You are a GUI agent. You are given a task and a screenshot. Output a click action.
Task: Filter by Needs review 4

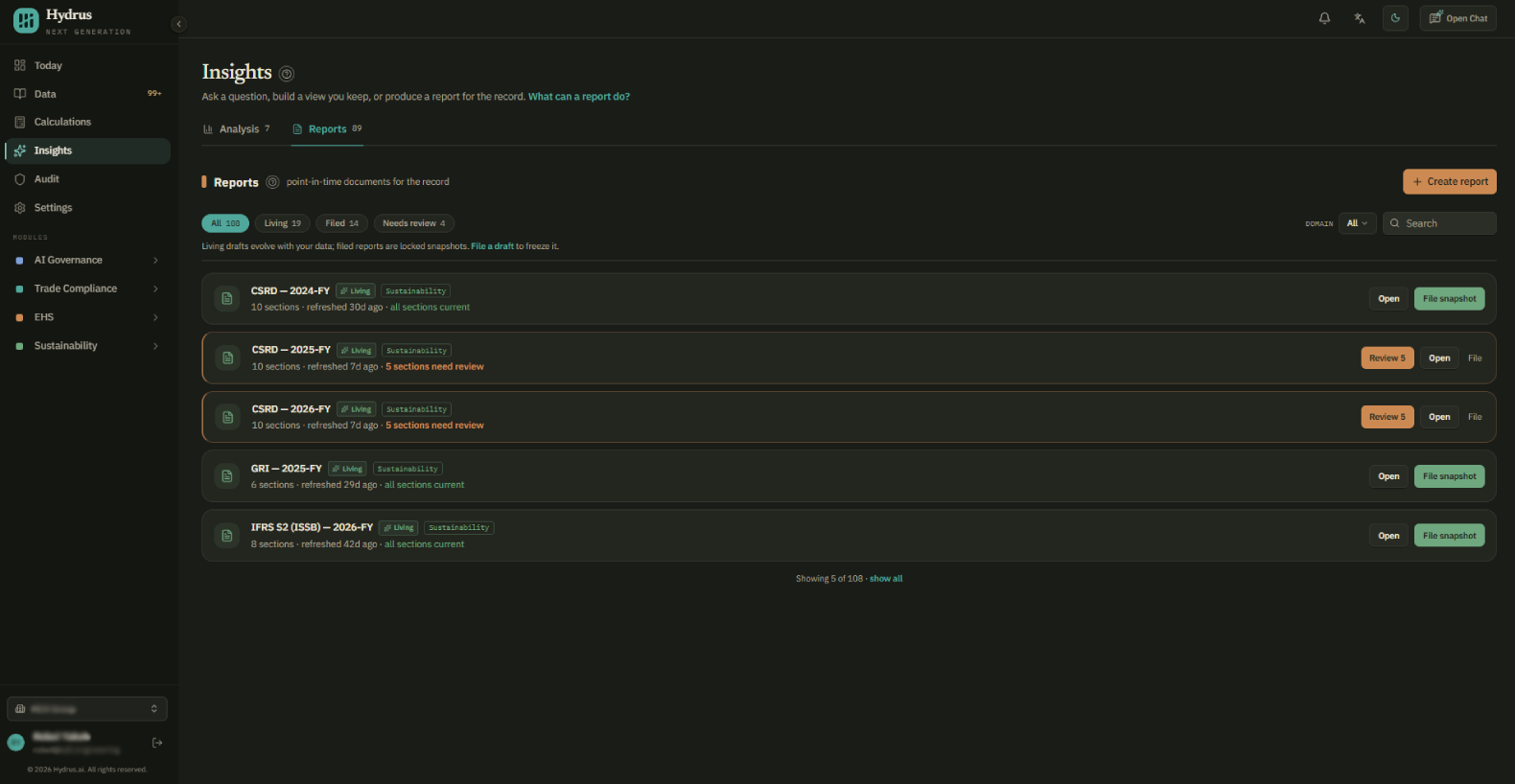pos(413,223)
